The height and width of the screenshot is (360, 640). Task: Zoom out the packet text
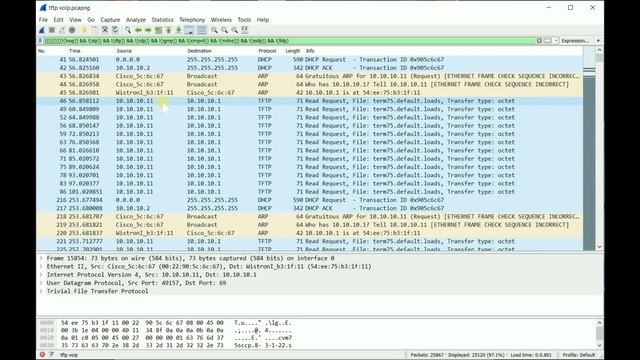(x=224, y=30)
